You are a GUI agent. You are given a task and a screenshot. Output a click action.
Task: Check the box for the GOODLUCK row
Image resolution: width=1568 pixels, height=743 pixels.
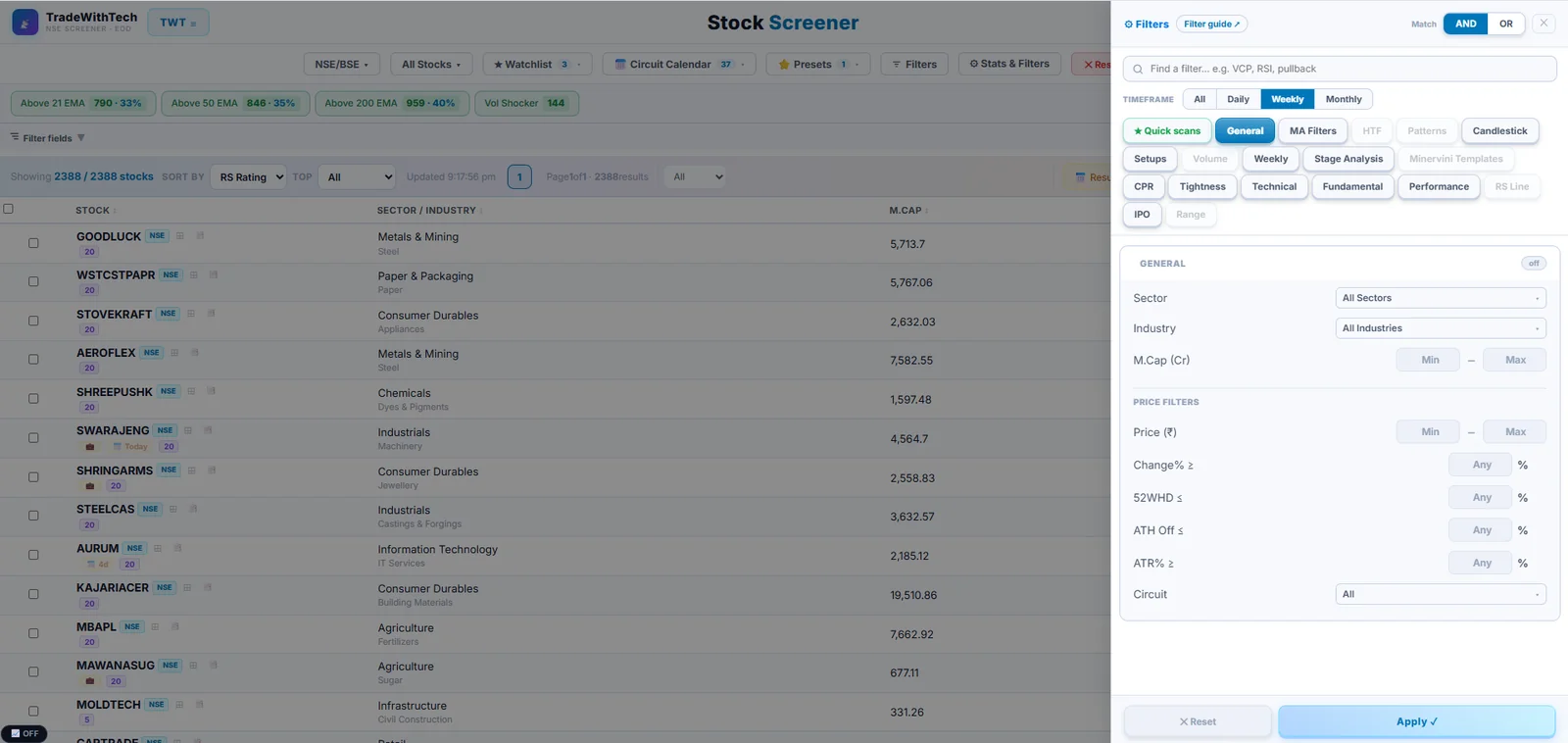point(33,243)
